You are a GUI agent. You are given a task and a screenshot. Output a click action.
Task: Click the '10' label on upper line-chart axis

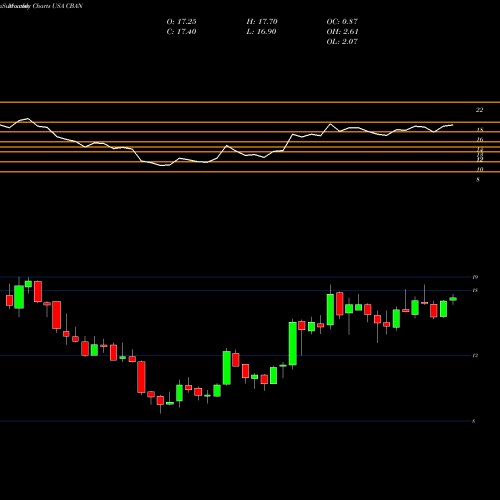[x=480, y=169]
